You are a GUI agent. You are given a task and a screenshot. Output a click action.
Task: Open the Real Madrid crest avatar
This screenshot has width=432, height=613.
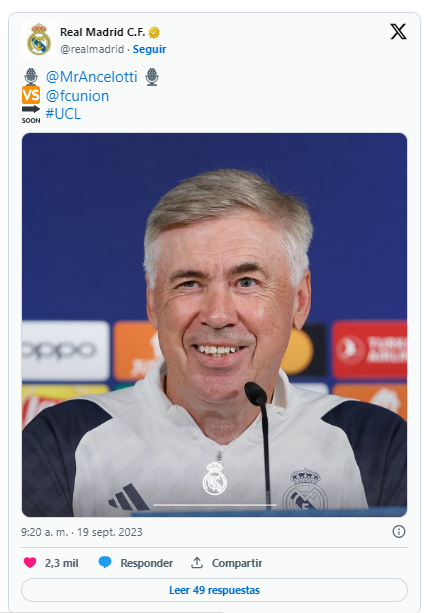pyautogui.click(x=39, y=39)
